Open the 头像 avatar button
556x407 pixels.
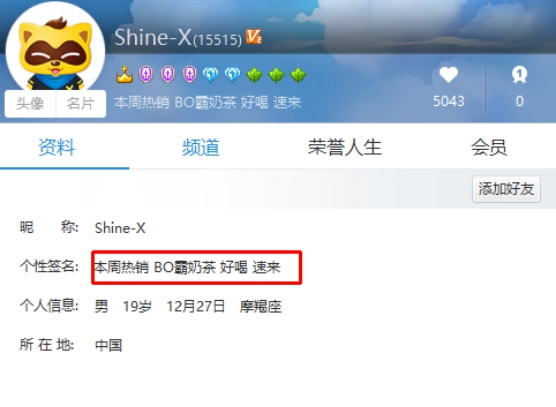point(30,104)
